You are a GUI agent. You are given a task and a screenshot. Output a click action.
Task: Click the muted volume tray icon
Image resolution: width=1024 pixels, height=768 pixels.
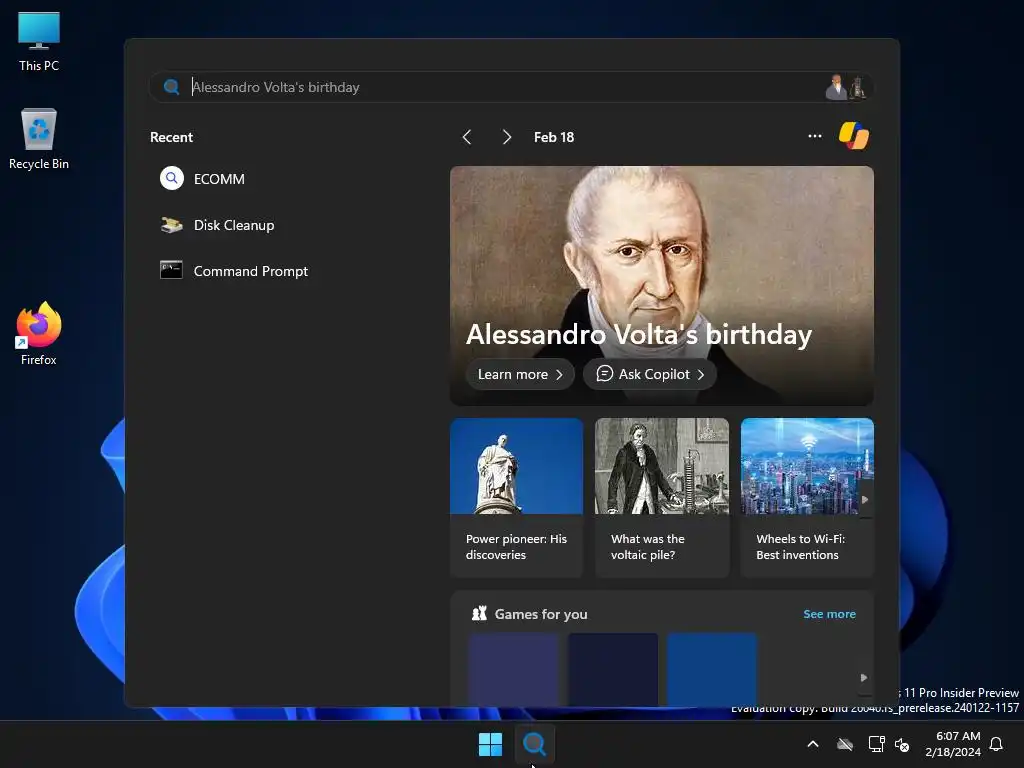[902, 744]
